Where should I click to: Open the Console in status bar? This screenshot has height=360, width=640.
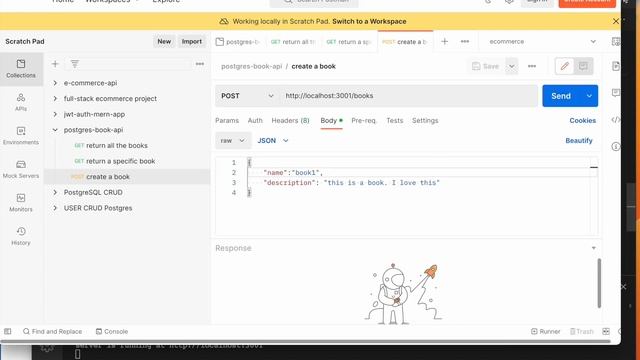(x=112, y=331)
